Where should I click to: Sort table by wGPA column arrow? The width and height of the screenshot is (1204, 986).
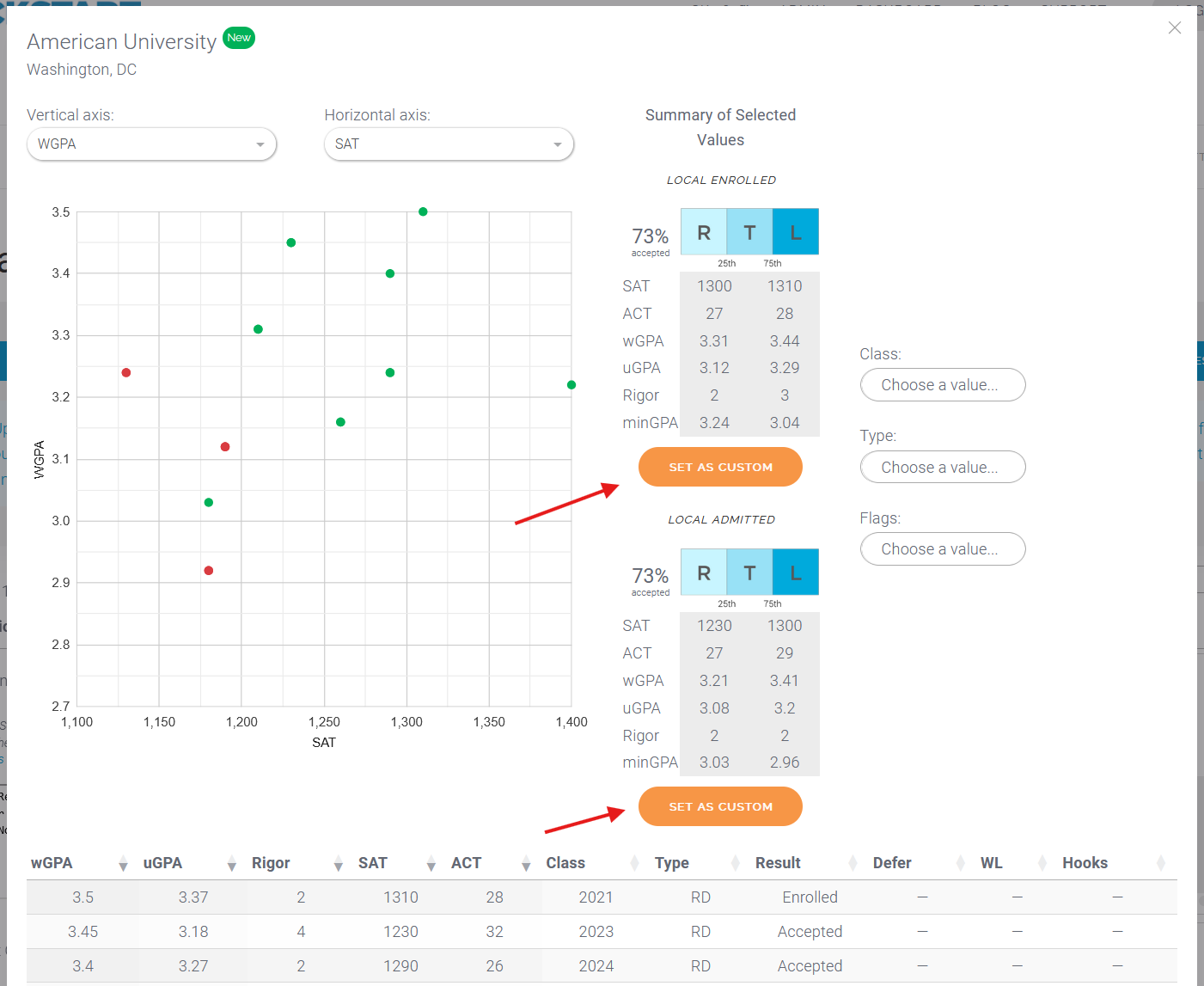(x=123, y=863)
